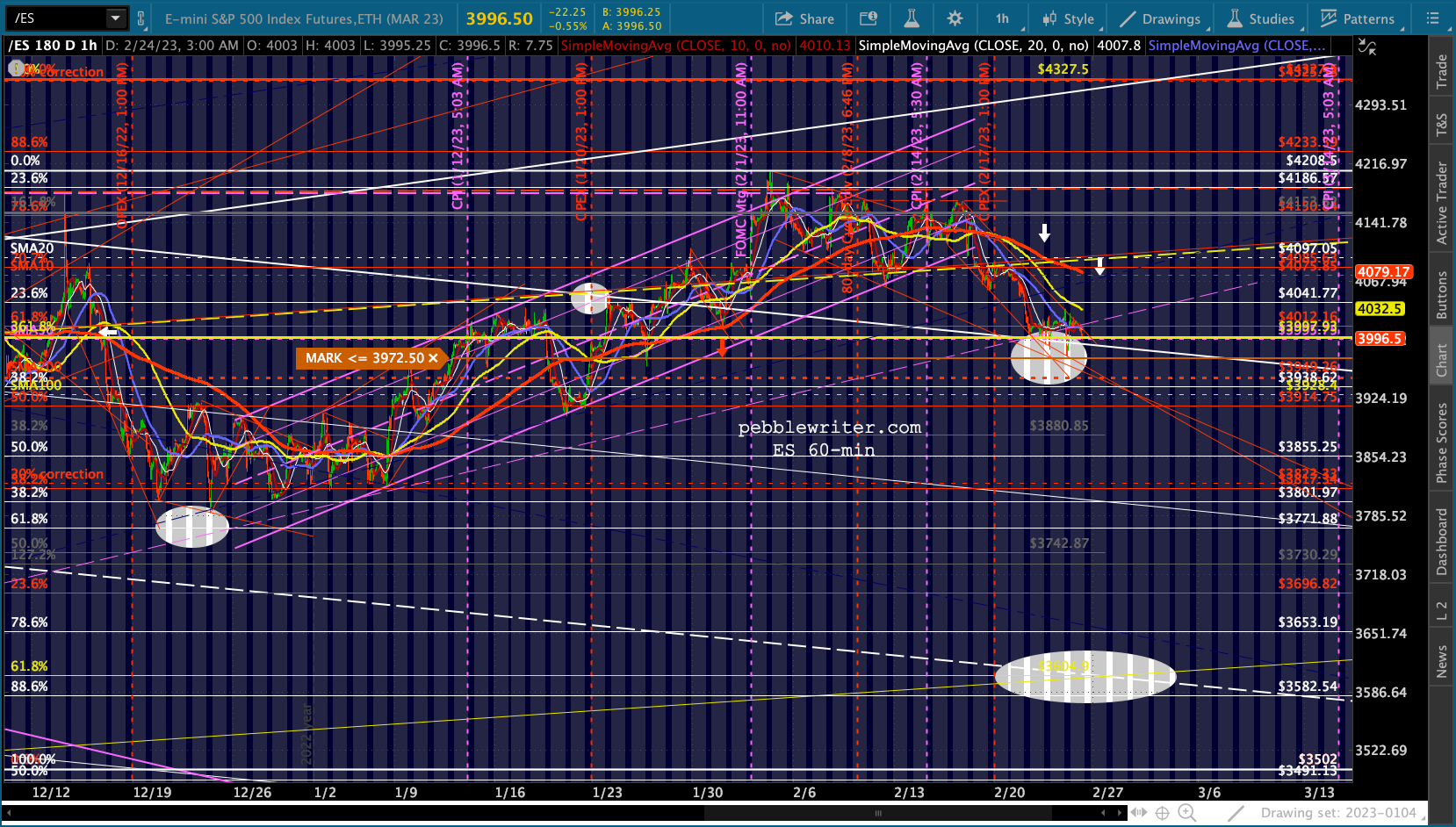The image size is (1456, 827).
Task: Open the 1h timeframe selector
Action: click(1002, 18)
